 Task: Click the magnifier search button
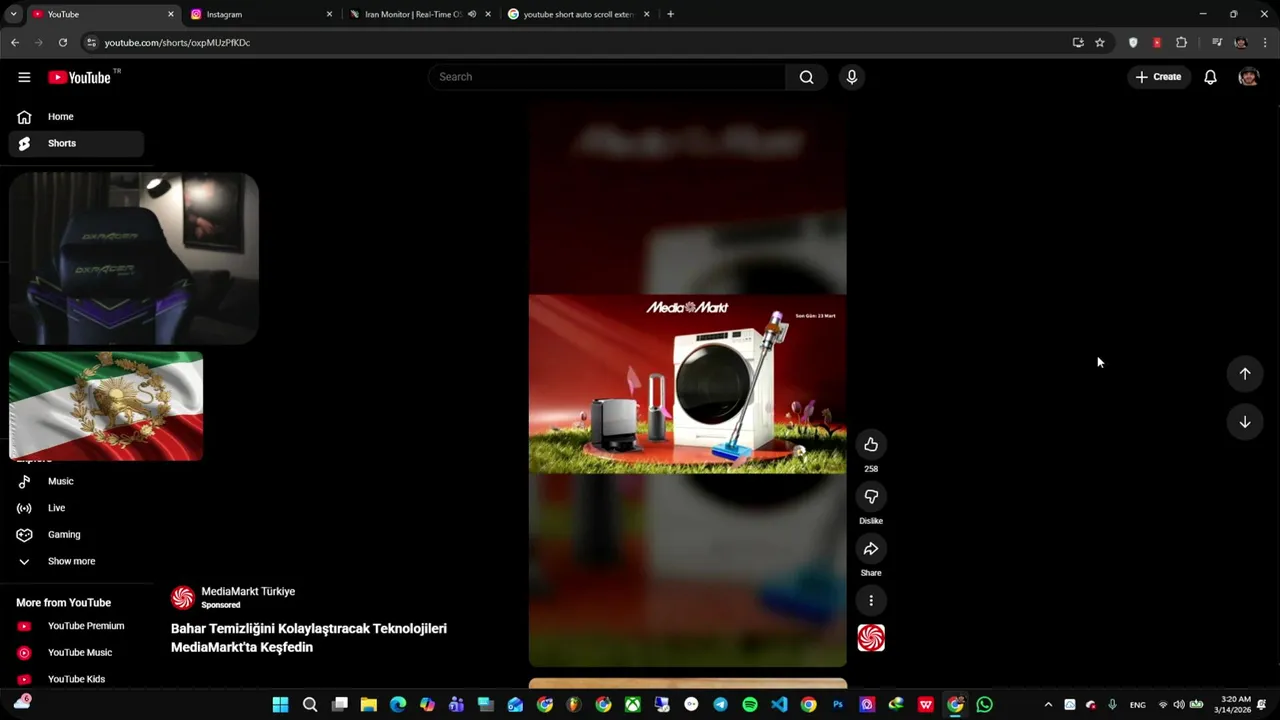(806, 77)
